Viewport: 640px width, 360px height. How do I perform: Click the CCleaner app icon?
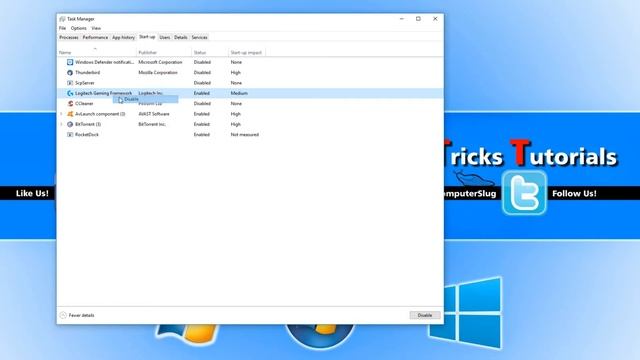pyautogui.click(x=70, y=104)
